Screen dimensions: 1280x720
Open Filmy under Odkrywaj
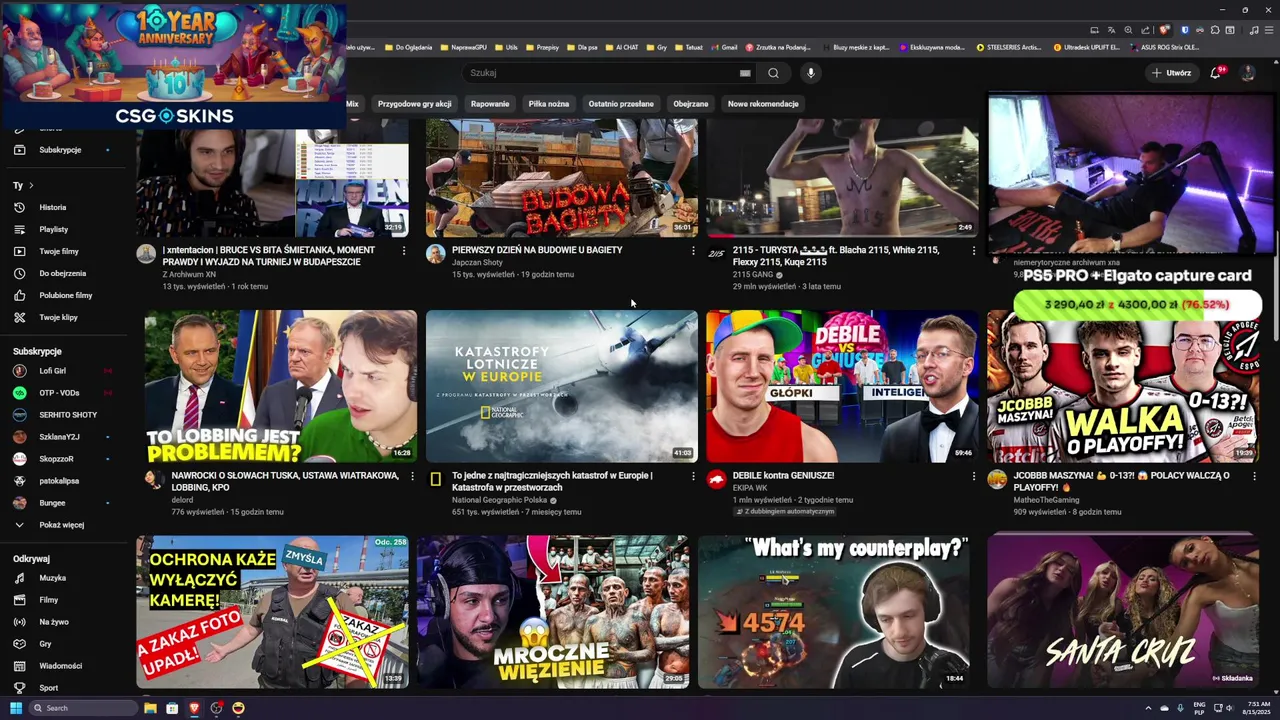coord(48,600)
